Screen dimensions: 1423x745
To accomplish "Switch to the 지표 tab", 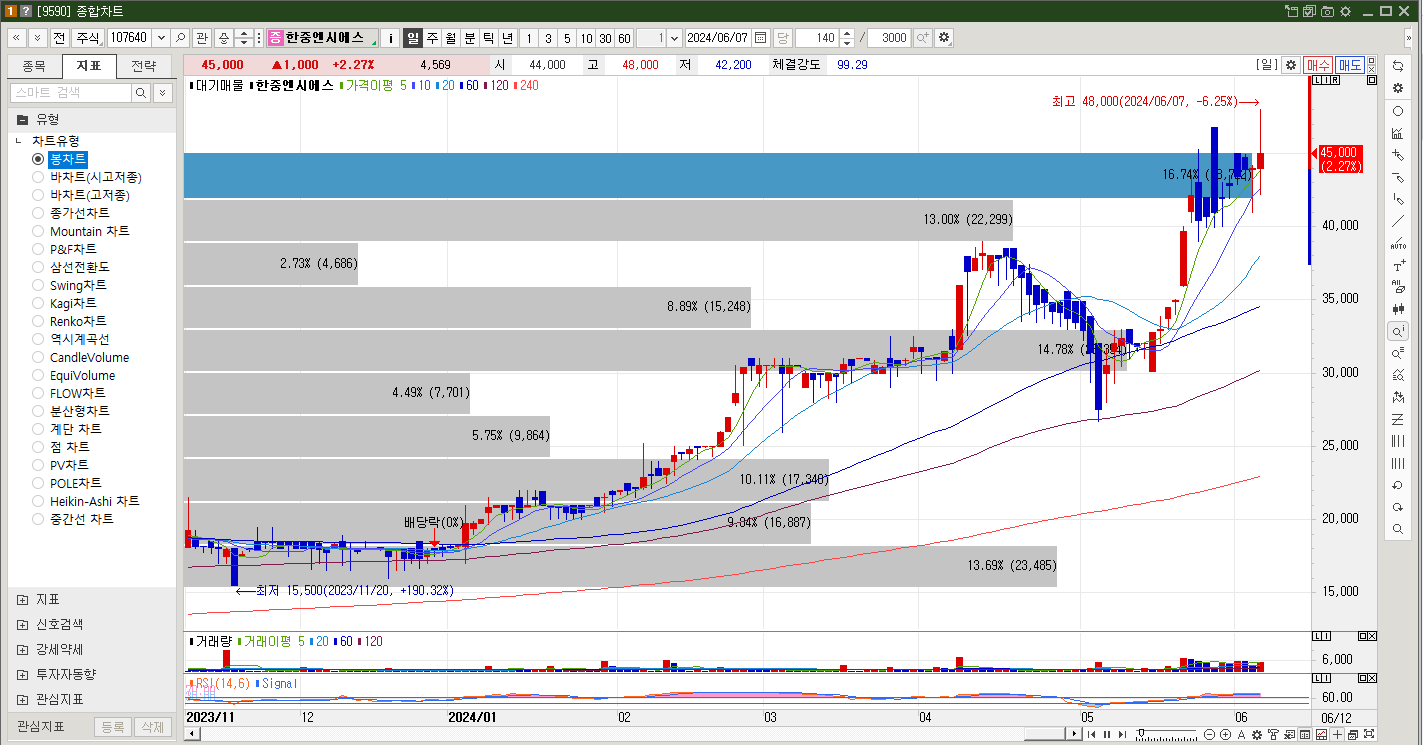I will (89, 67).
